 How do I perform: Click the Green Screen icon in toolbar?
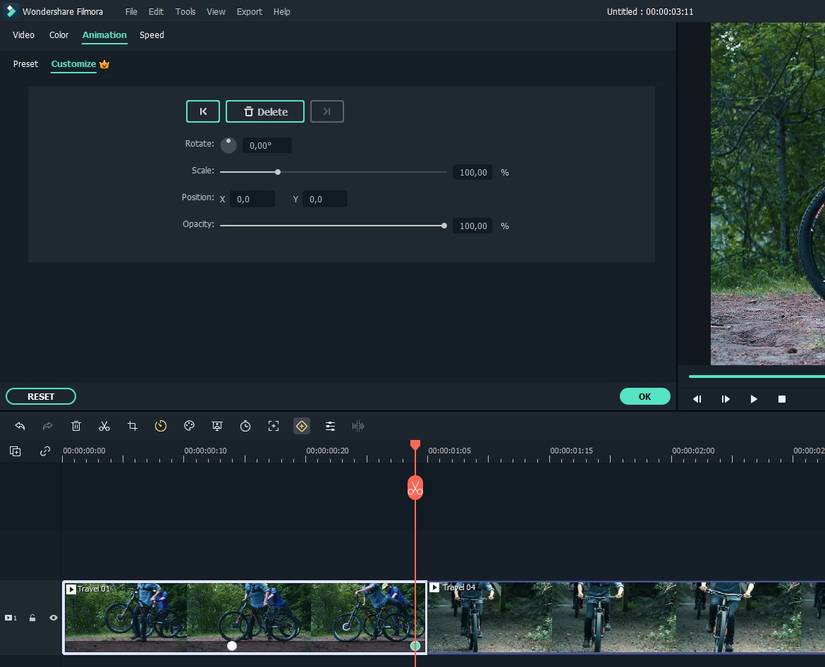click(217, 426)
